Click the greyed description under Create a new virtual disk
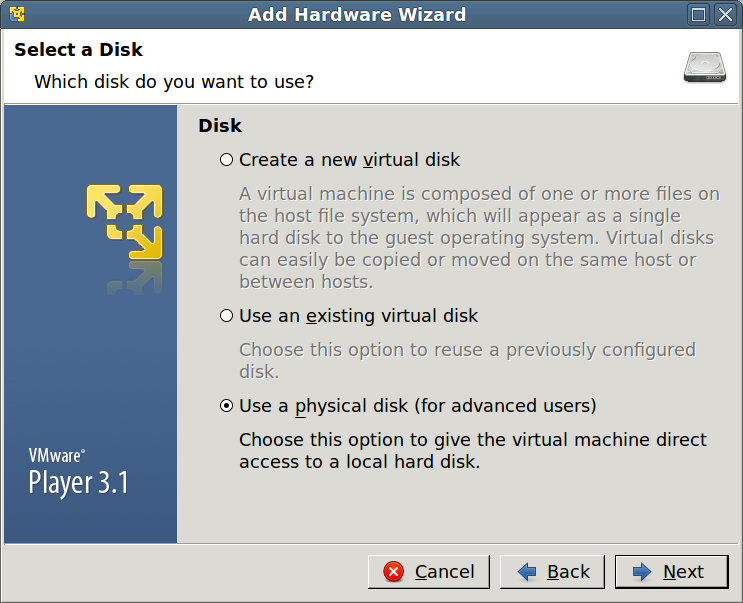 [479, 238]
